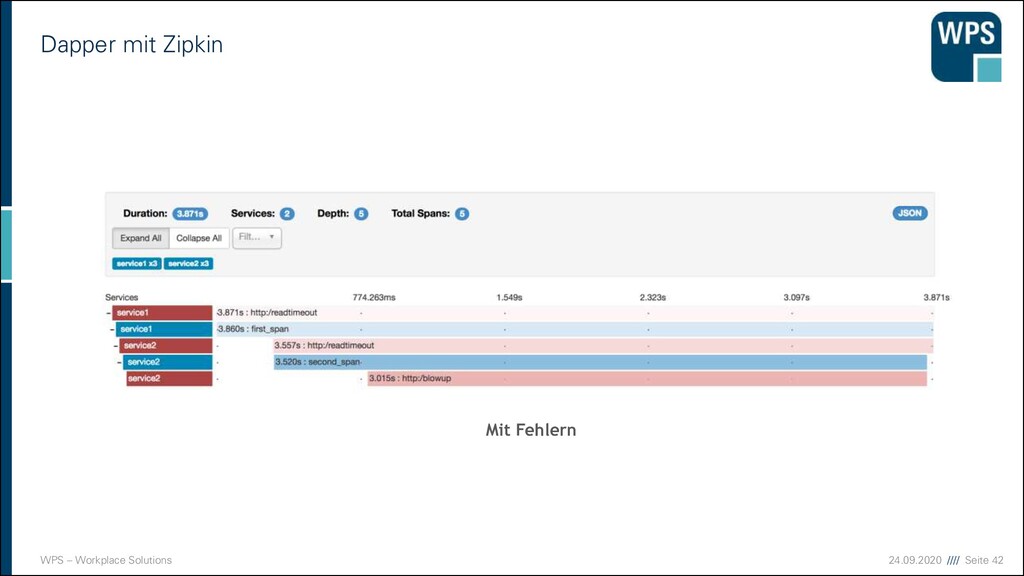
Task: Click the 774.263ms time axis label
Action: click(x=374, y=297)
